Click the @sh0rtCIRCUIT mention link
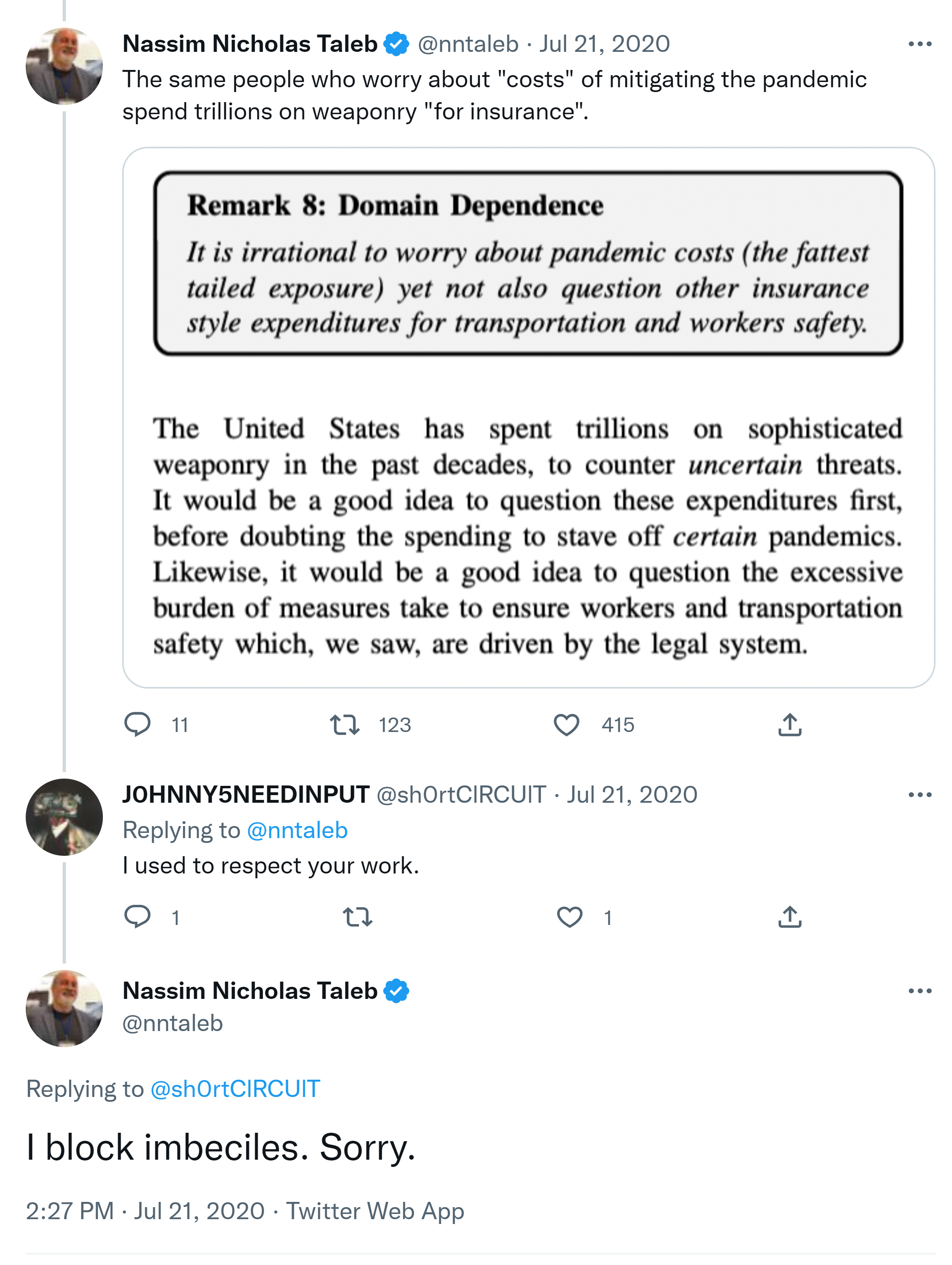The height and width of the screenshot is (1265, 952). (x=235, y=1088)
